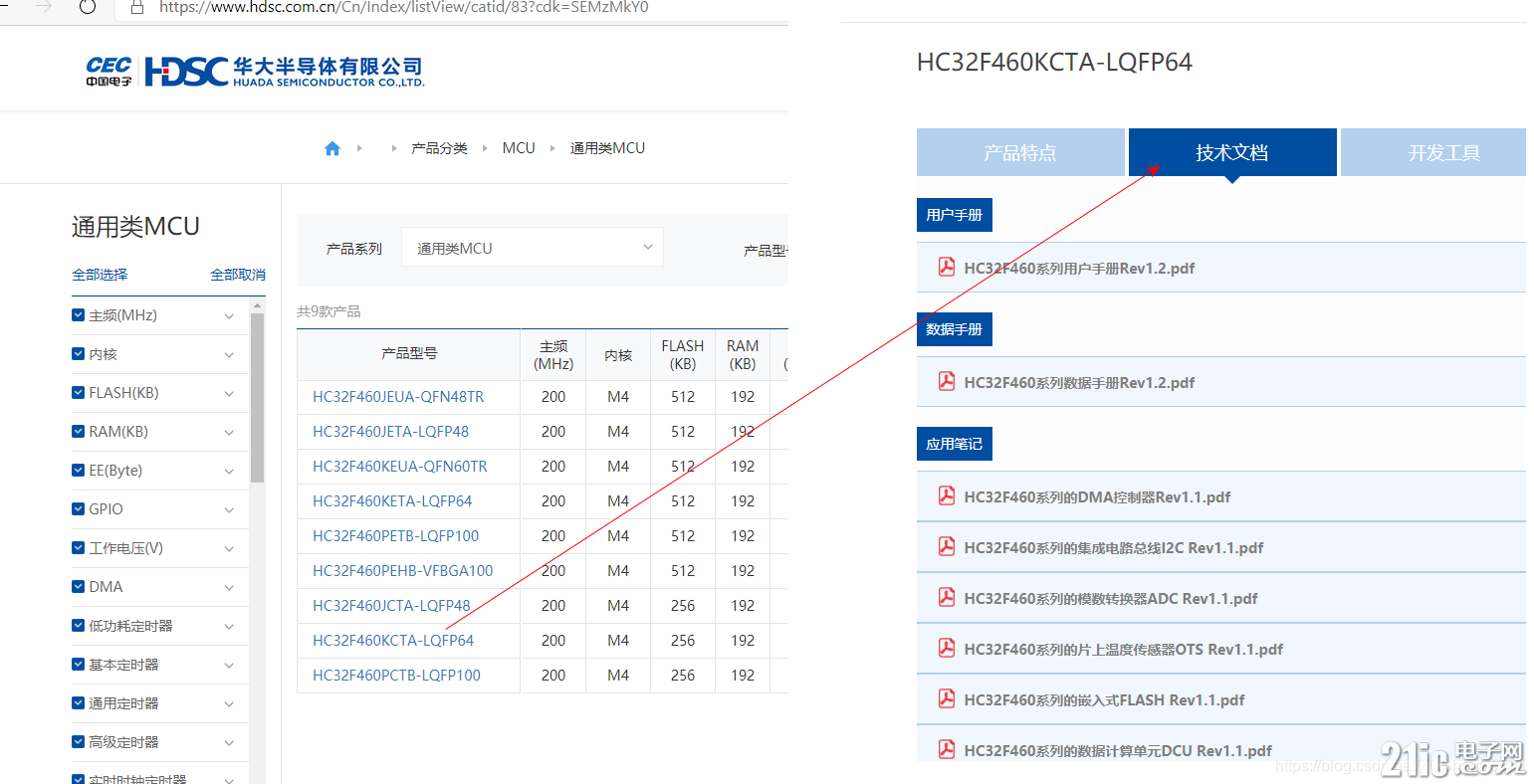
Task: Toggle the 低功耗定时器 filter checkbox
Action: pyautogui.click(x=79, y=625)
